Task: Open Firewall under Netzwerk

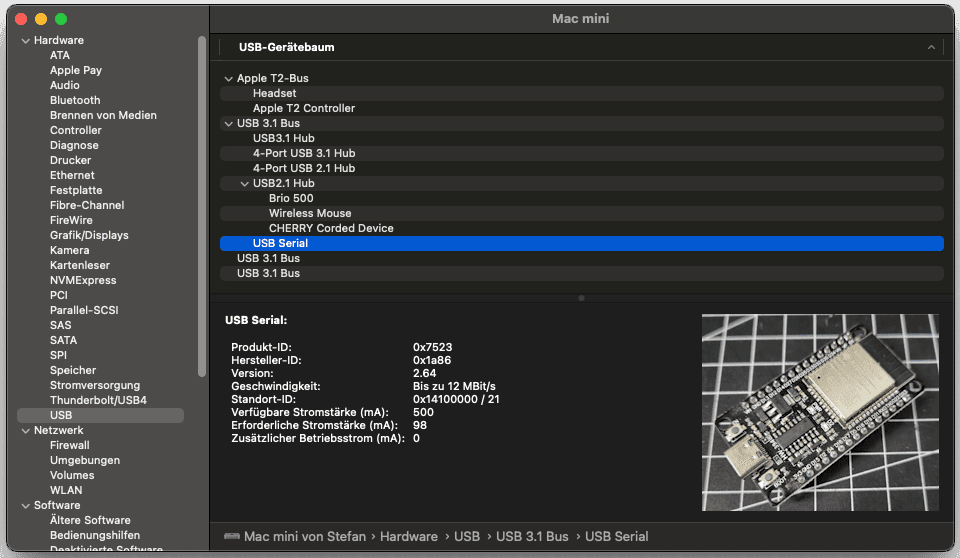Action: coord(70,445)
